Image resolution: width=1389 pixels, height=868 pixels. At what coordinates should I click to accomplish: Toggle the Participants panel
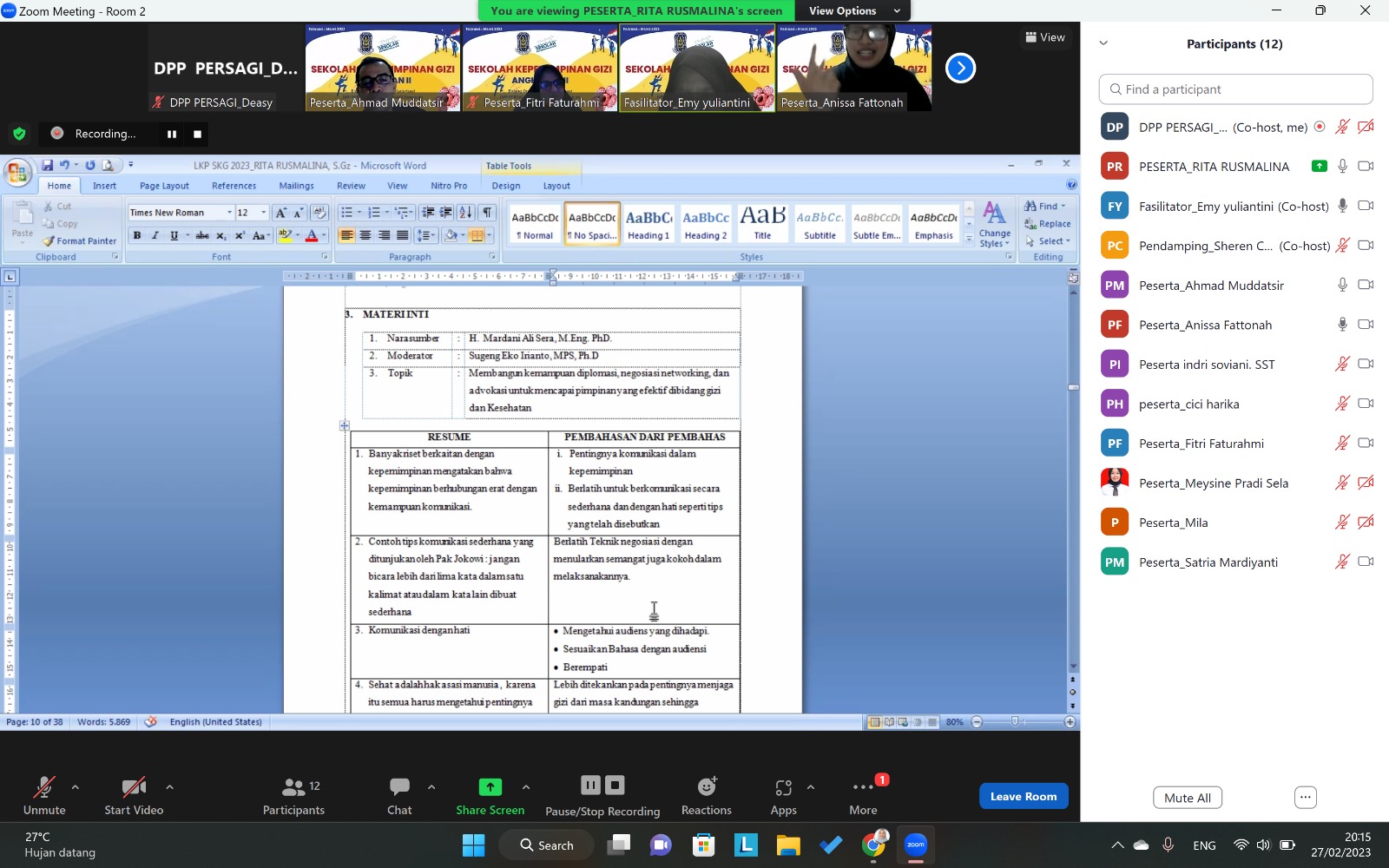293,787
